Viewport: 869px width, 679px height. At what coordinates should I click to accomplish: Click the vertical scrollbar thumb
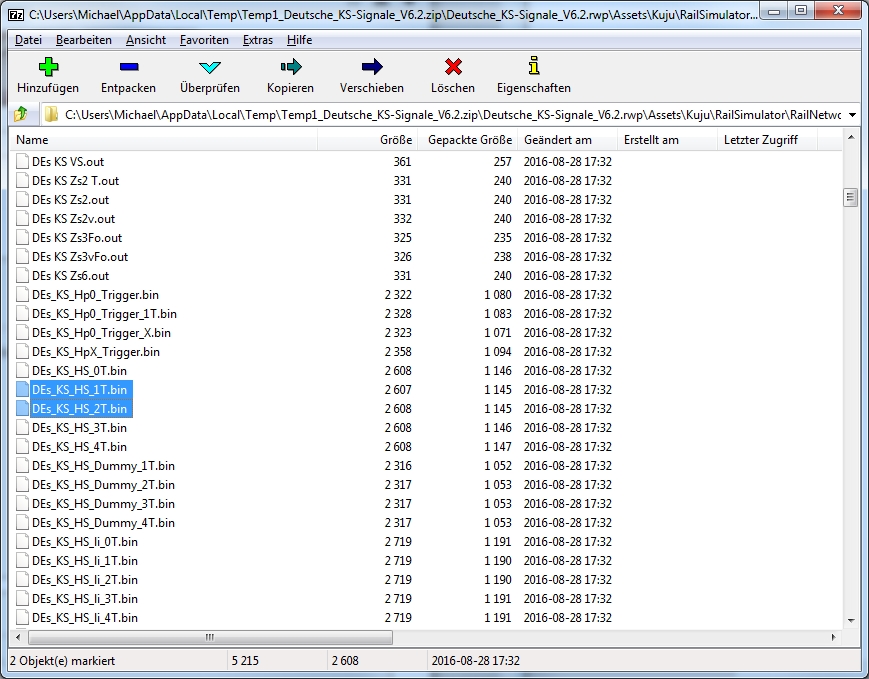(x=850, y=197)
